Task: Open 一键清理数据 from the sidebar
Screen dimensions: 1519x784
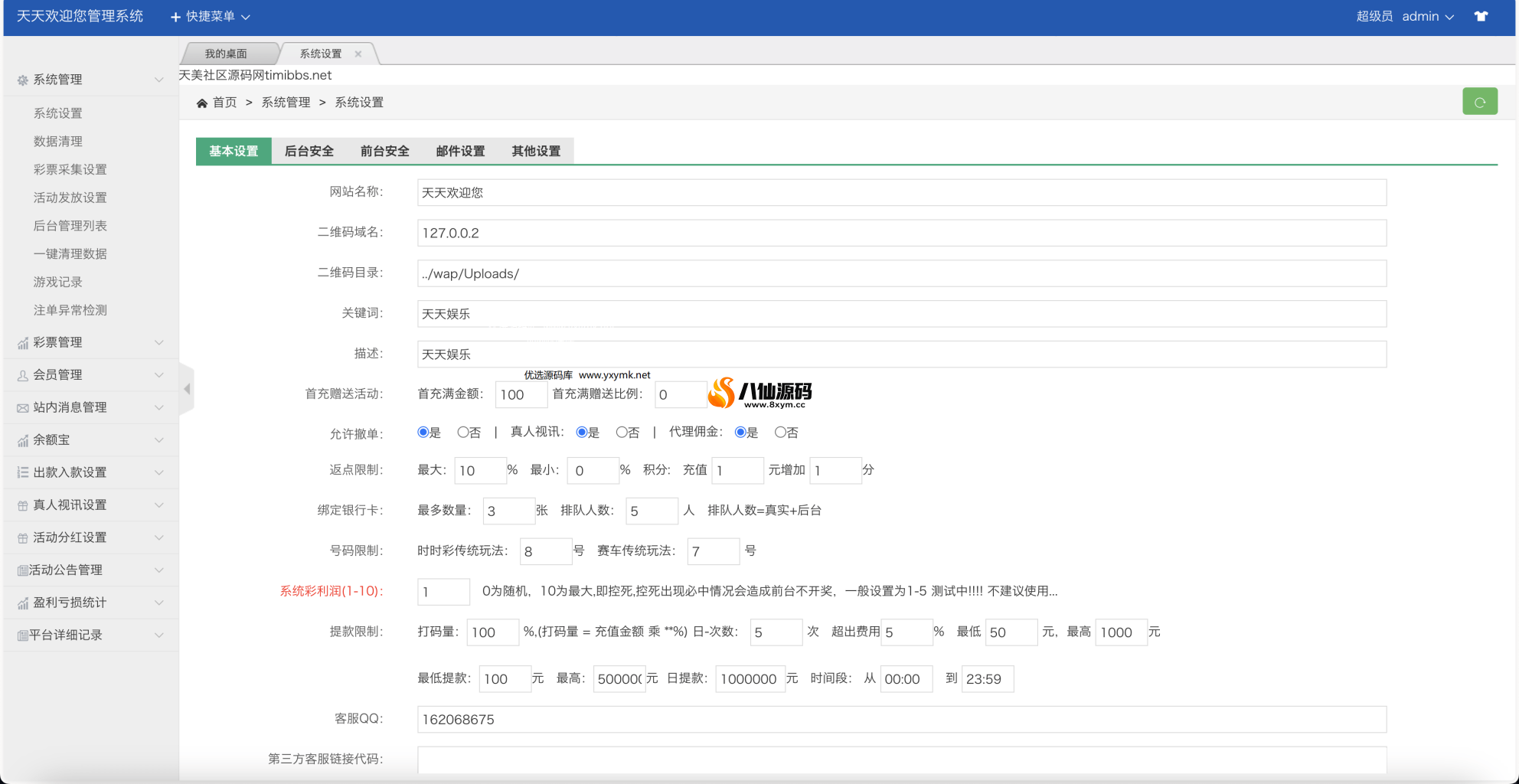Action: pos(70,253)
